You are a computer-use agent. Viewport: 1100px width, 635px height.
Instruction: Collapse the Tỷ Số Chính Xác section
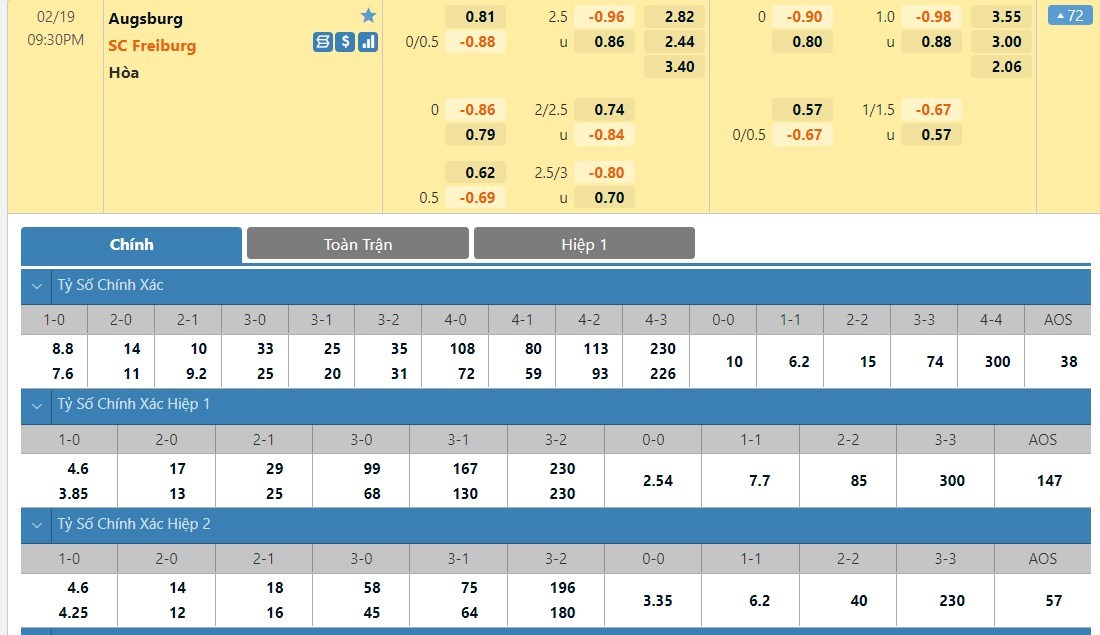click(37, 286)
